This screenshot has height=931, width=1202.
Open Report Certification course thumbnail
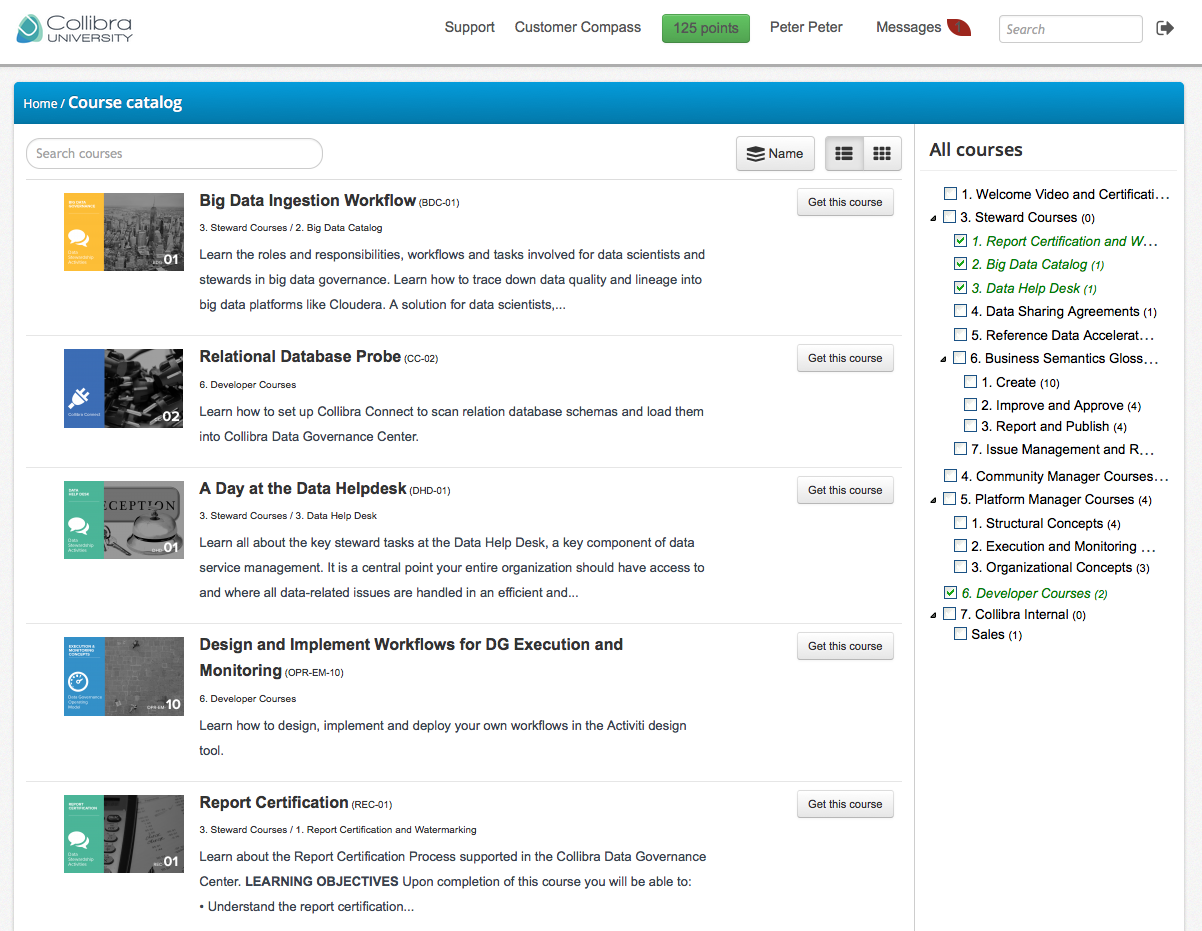coord(124,834)
